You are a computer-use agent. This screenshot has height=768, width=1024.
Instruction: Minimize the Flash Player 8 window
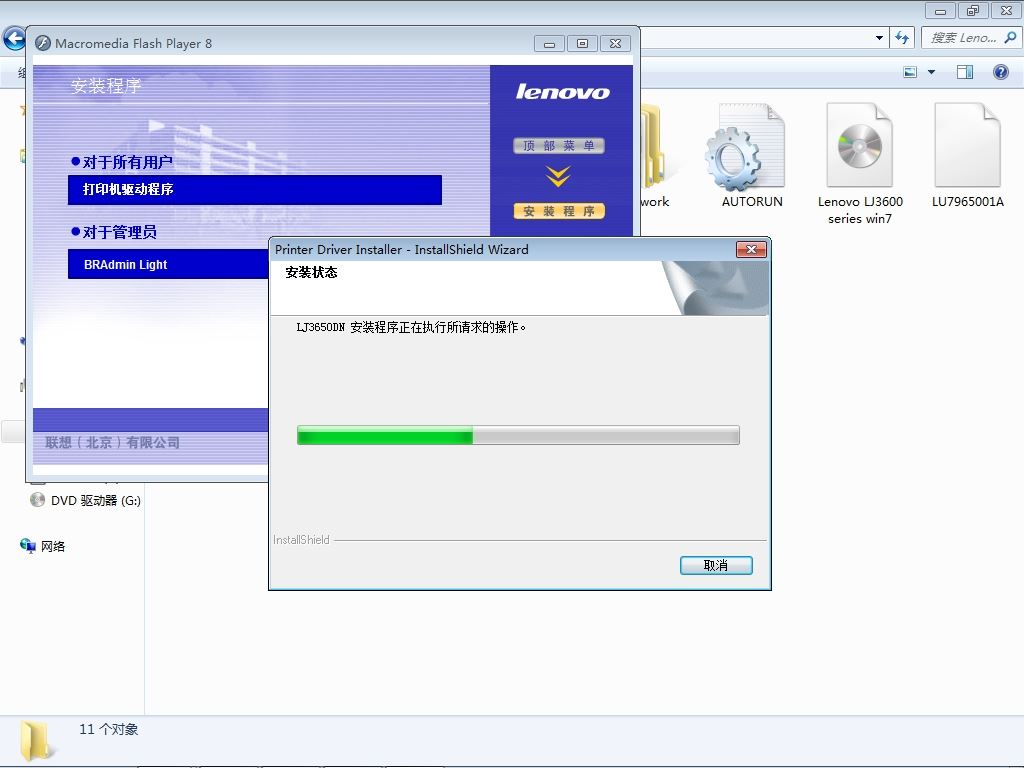point(549,44)
